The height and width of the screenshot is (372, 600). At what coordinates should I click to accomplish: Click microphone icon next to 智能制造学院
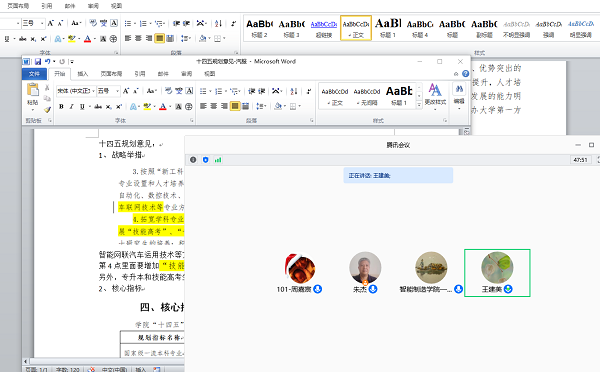pos(458,289)
